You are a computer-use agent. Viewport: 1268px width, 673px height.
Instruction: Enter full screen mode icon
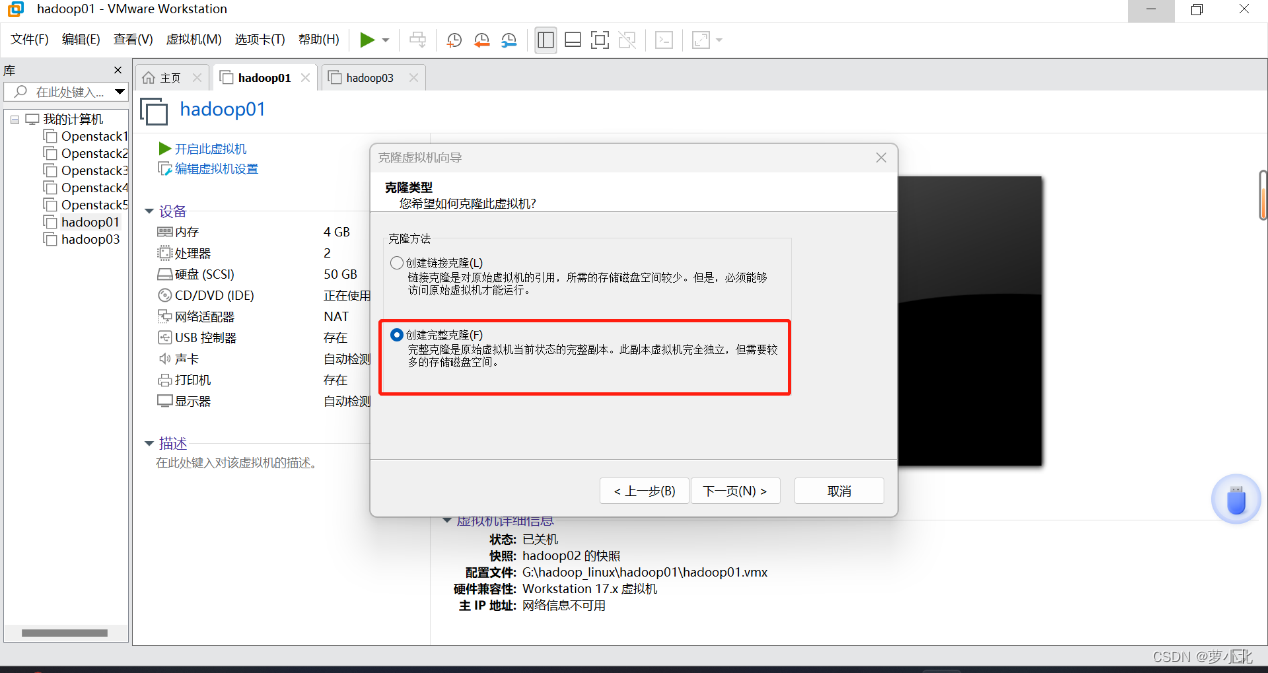(x=600, y=40)
